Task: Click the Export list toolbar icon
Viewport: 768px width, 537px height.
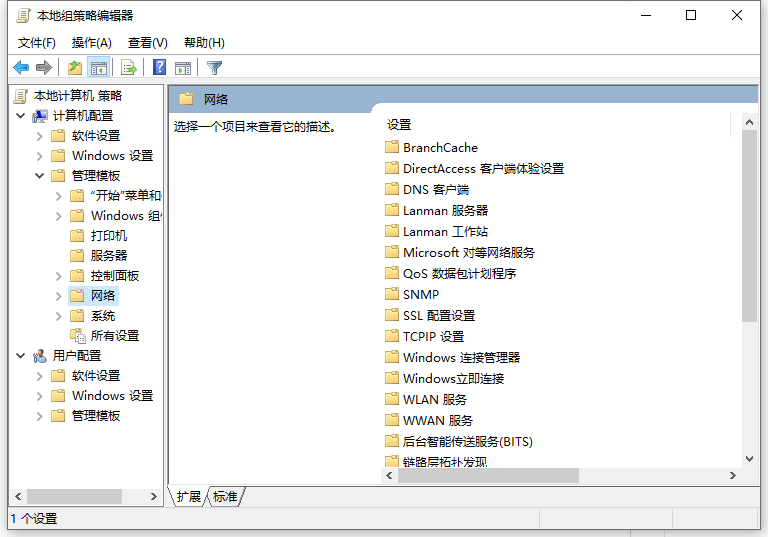Action: [128, 67]
